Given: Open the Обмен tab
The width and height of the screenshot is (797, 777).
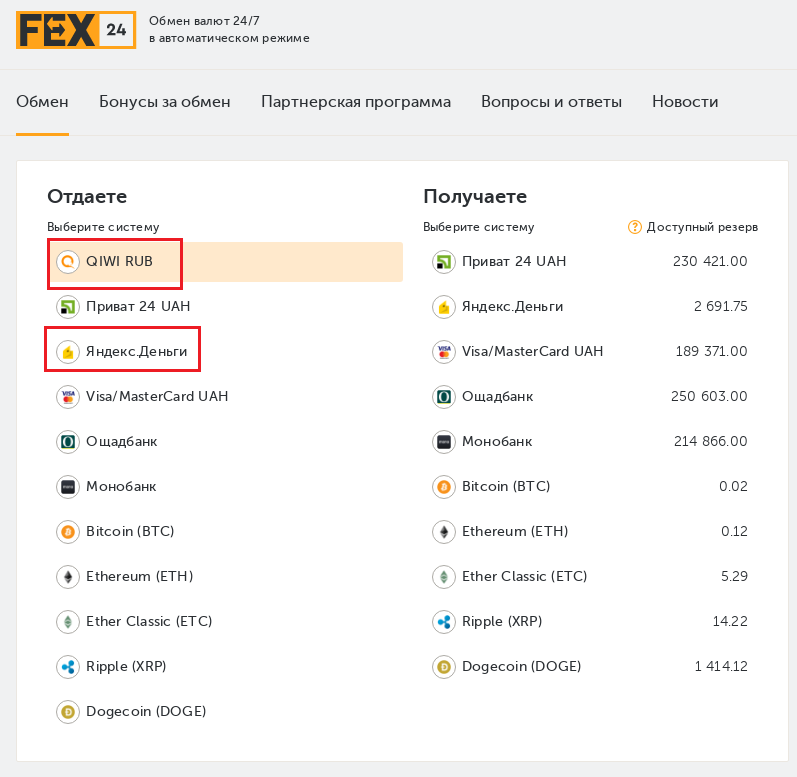Looking at the screenshot, I should pyautogui.click(x=42, y=102).
